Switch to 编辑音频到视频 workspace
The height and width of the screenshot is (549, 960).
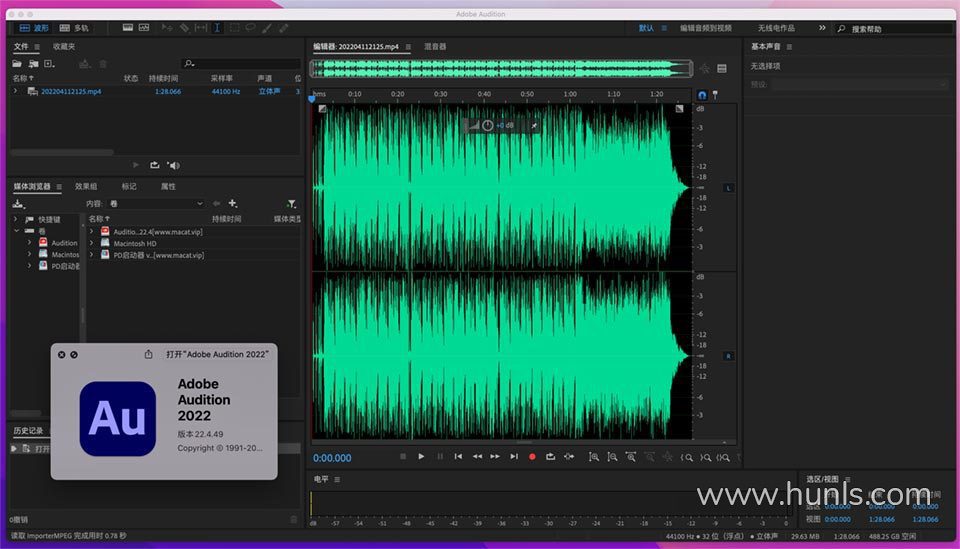point(705,28)
